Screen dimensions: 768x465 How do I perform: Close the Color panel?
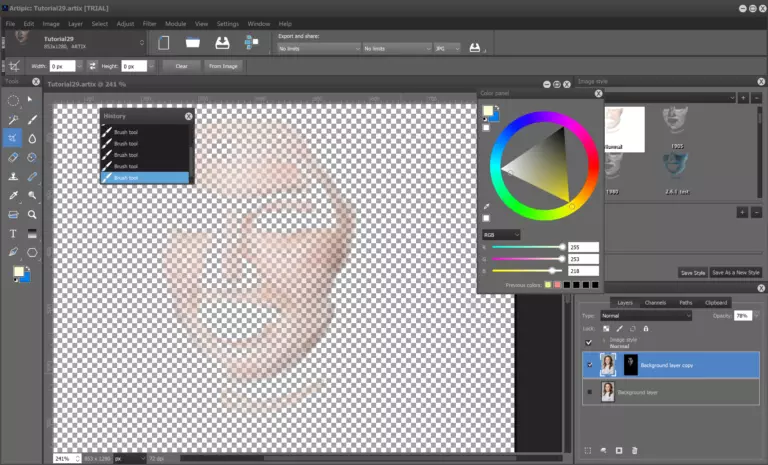599,93
